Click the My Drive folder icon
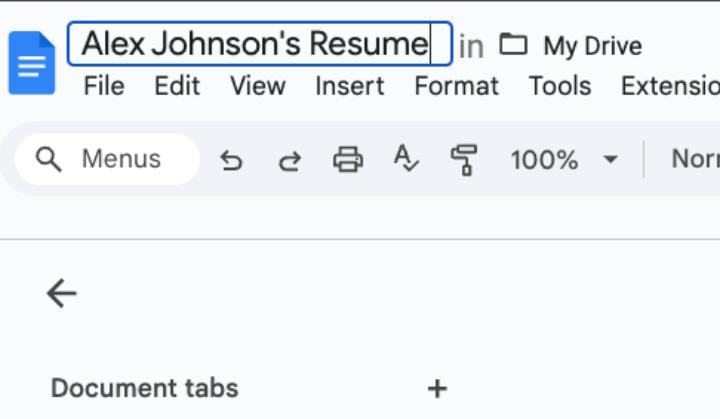This screenshot has height=419, width=720. click(x=513, y=45)
